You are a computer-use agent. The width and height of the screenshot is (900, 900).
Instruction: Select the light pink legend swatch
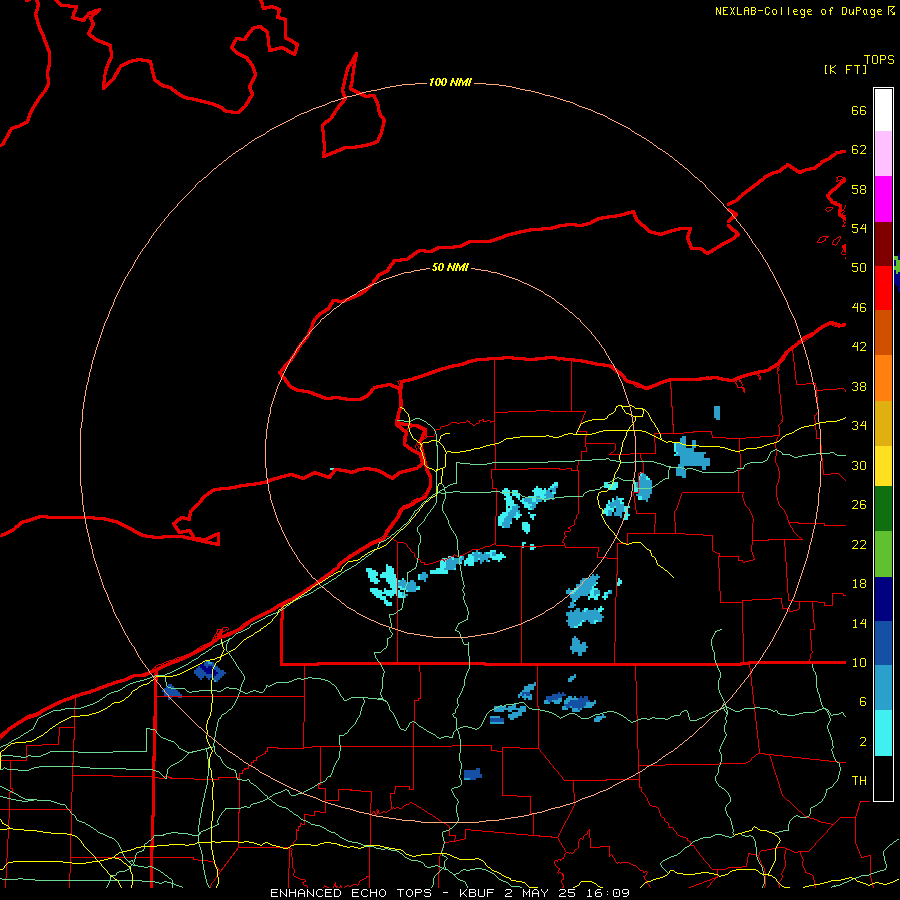click(883, 154)
